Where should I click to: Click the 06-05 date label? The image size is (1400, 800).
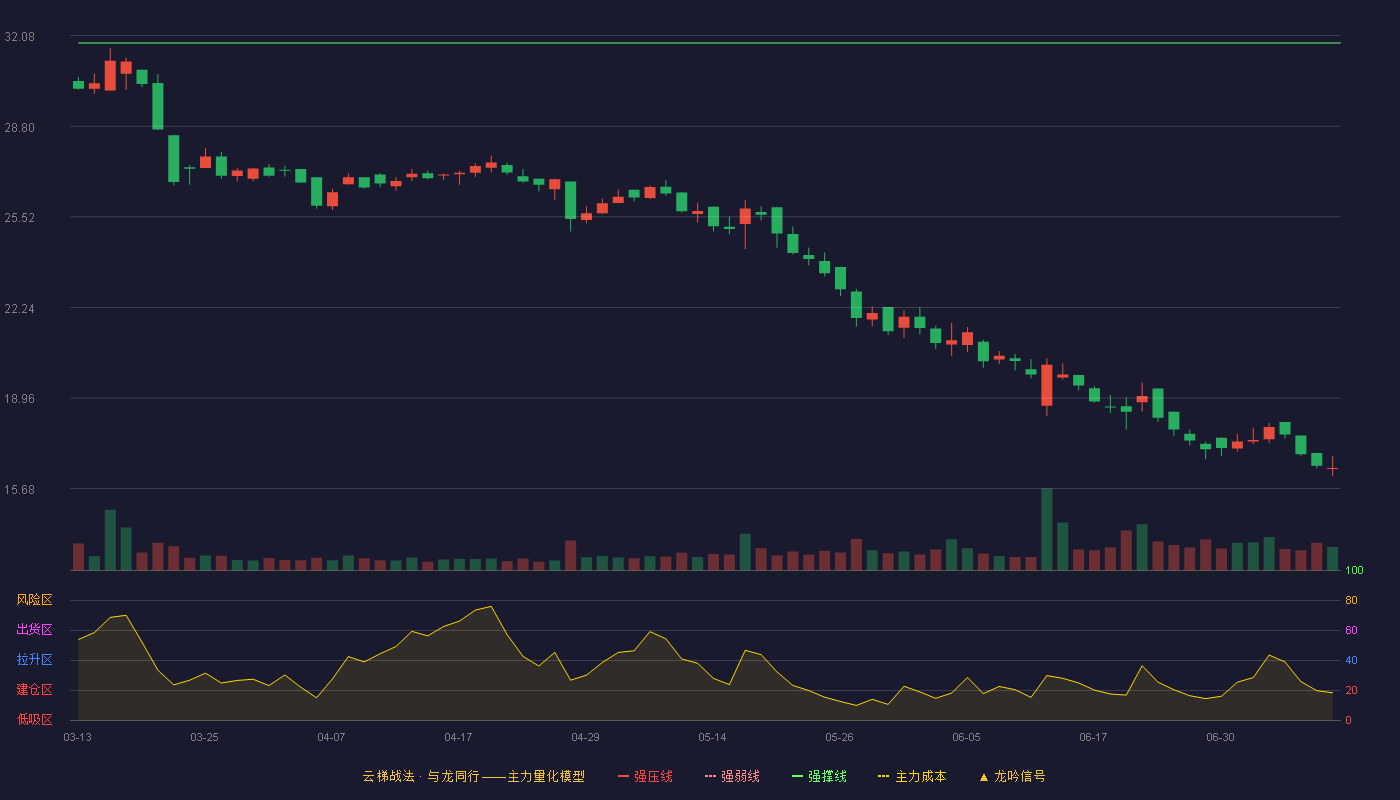click(966, 737)
